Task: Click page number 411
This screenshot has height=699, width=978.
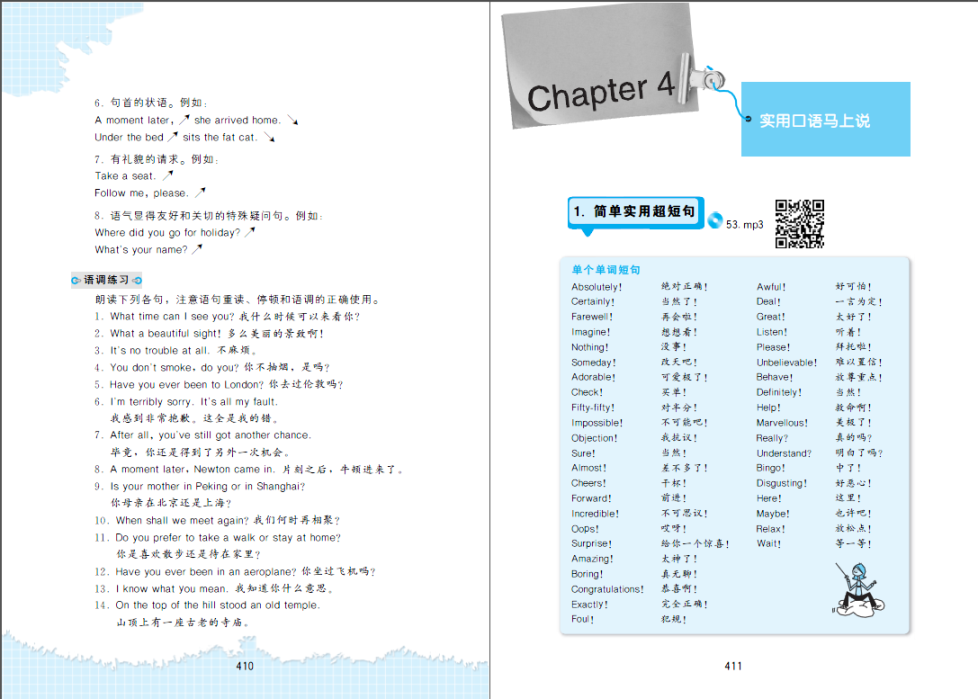Action: [x=733, y=666]
